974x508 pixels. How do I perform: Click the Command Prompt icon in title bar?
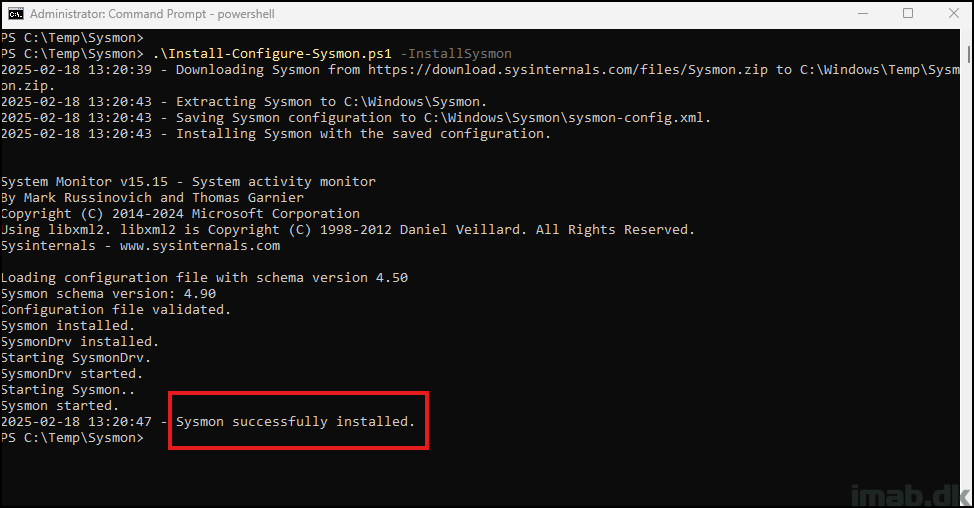pyautogui.click(x=16, y=14)
